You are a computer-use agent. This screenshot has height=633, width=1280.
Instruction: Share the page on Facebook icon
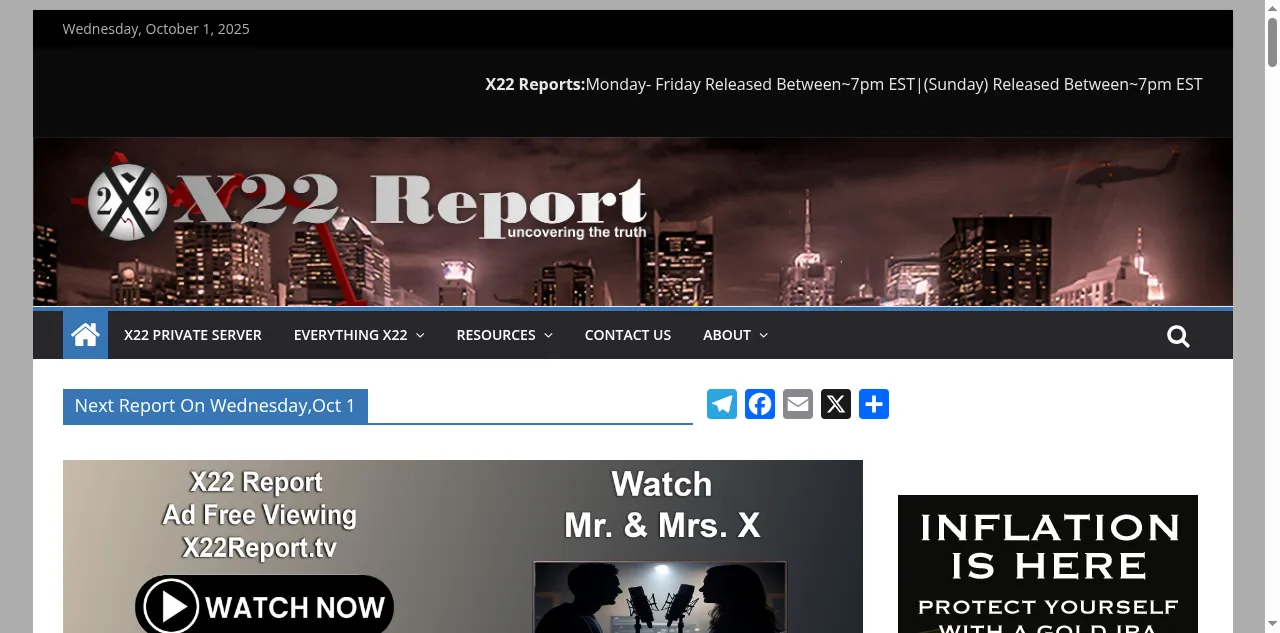coord(760,404)
